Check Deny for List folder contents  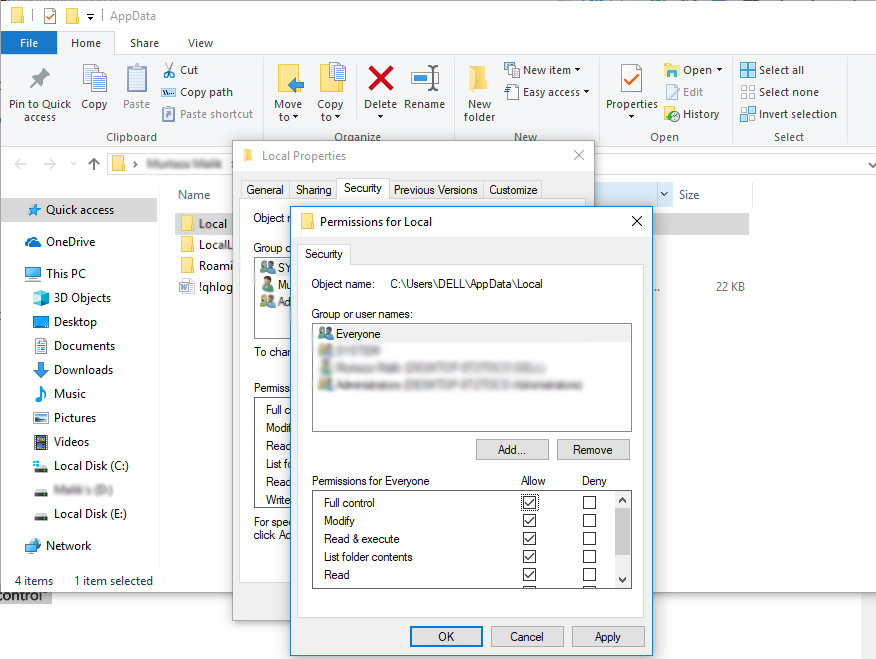tap(589, 556)
